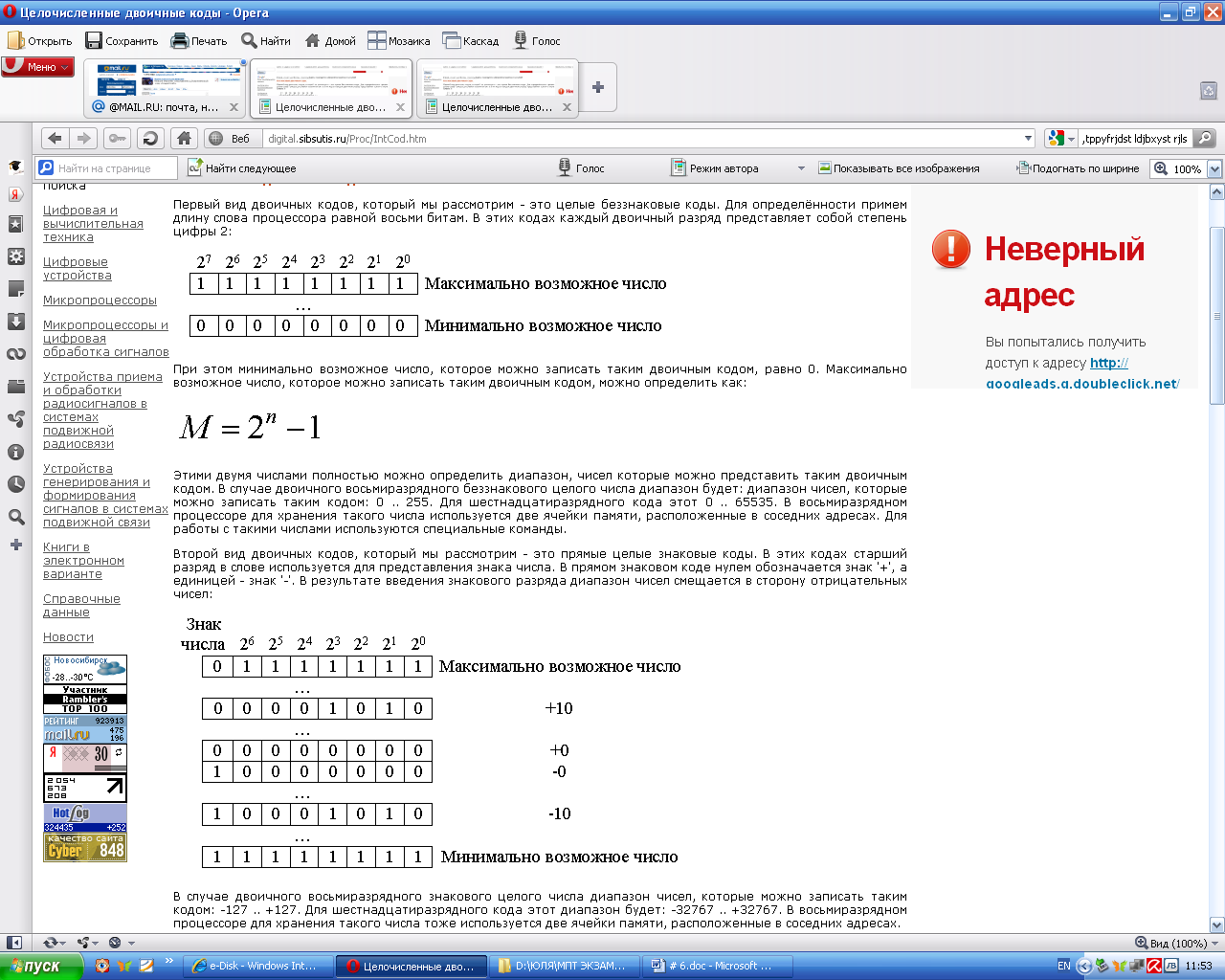1225x980 pixels.
Task: Click the Forward navigation arrow
Action: tap(84, 138)
